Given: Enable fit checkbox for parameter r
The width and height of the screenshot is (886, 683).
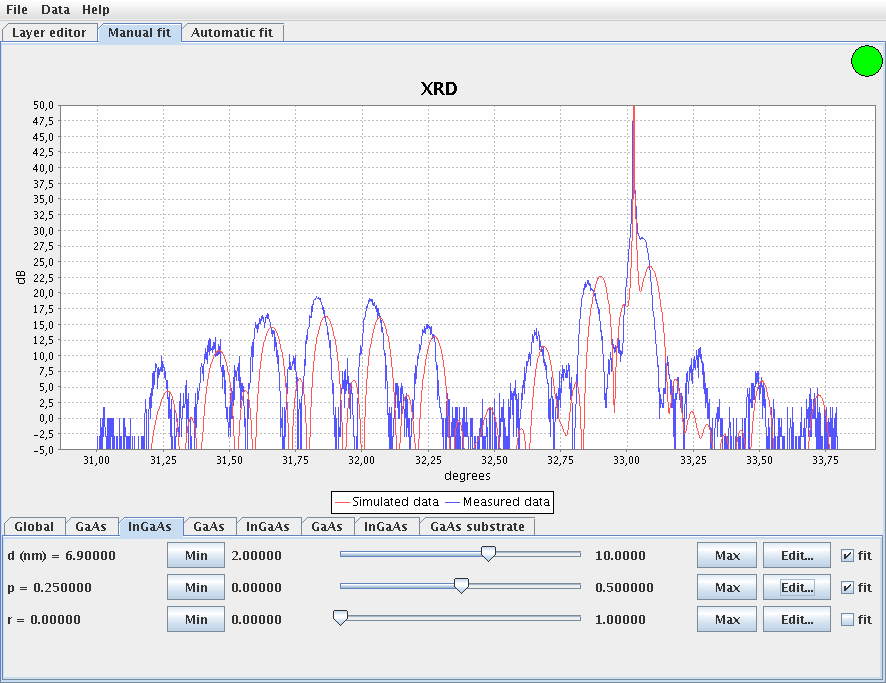Looking at the screenshot, I should tap(848, 620).
